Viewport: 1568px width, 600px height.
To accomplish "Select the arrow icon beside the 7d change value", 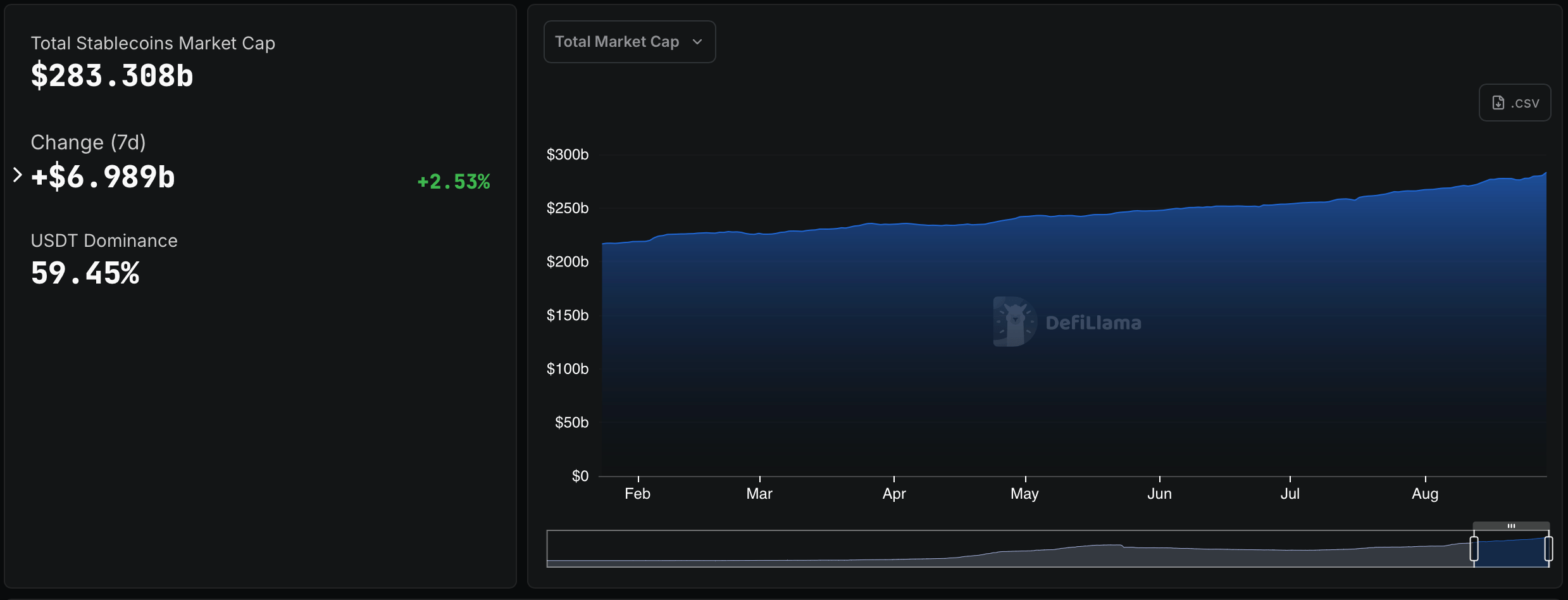I will (17, 174).
